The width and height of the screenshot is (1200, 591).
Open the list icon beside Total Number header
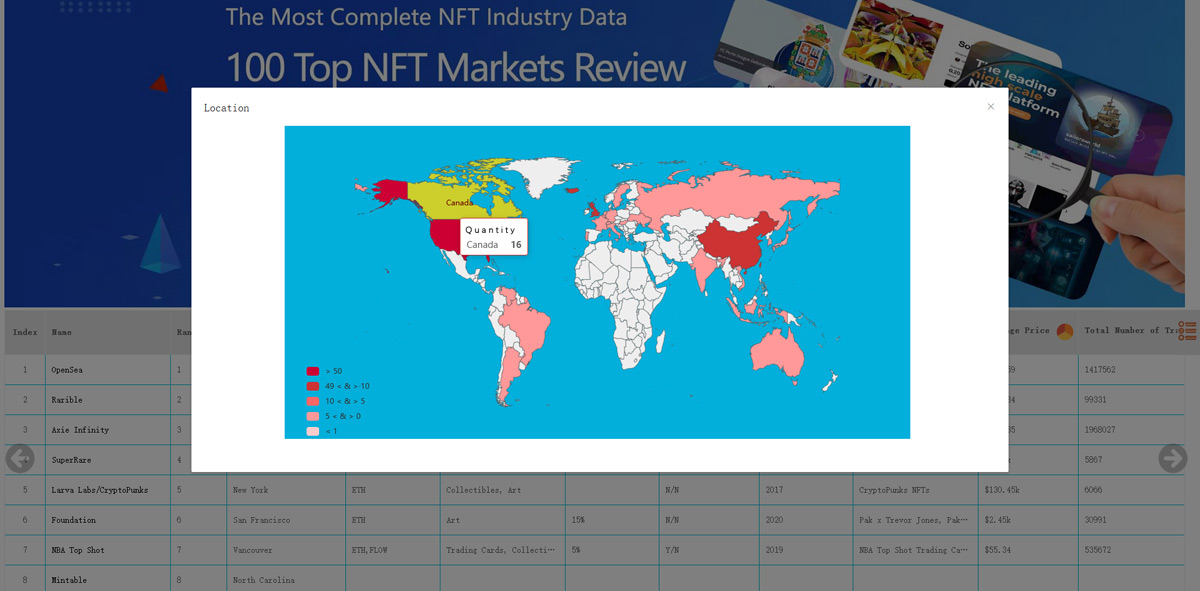[x=1187, y=330]
